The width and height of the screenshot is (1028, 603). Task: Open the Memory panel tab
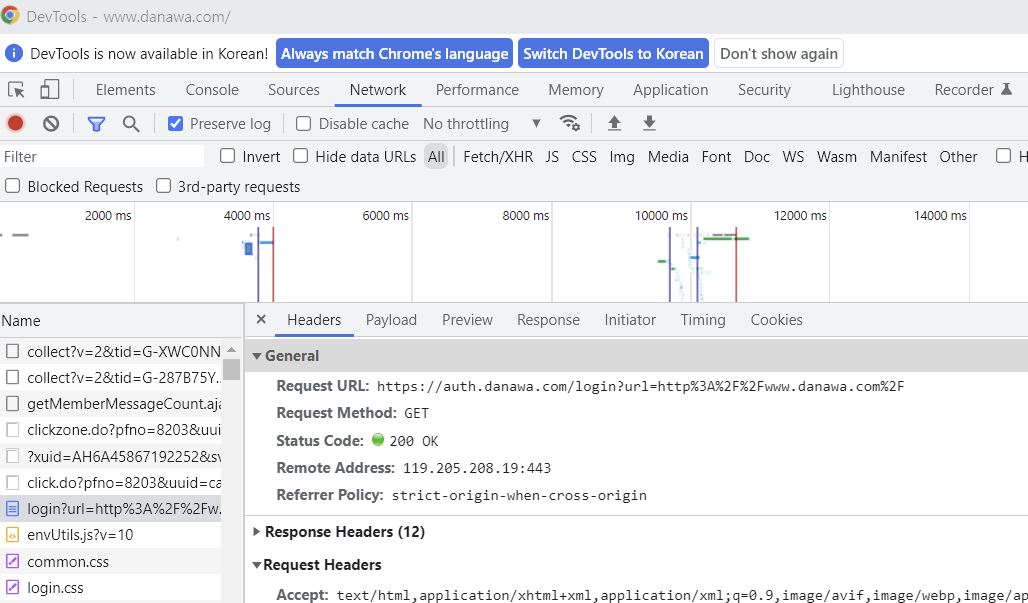576,90
